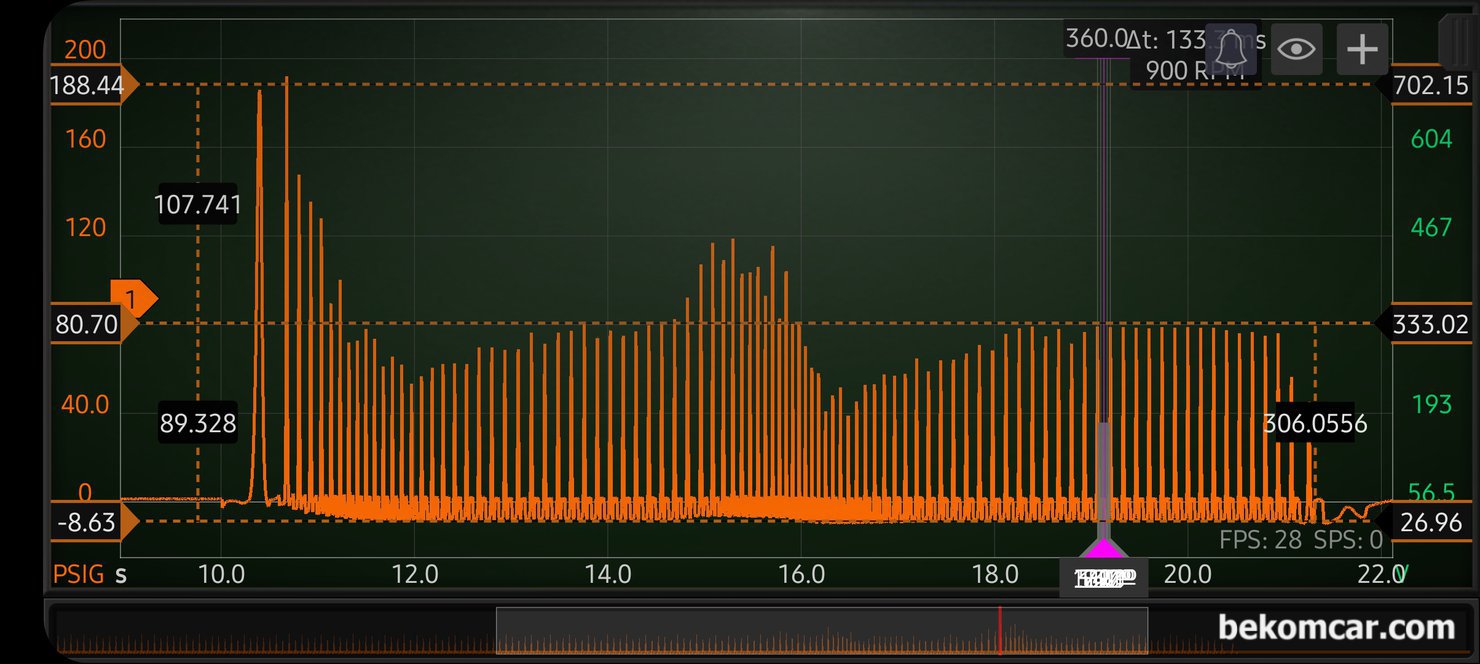The image size is (1480, 664).
Task: Click the 12.0 time axis label
Action: (415, 574)
